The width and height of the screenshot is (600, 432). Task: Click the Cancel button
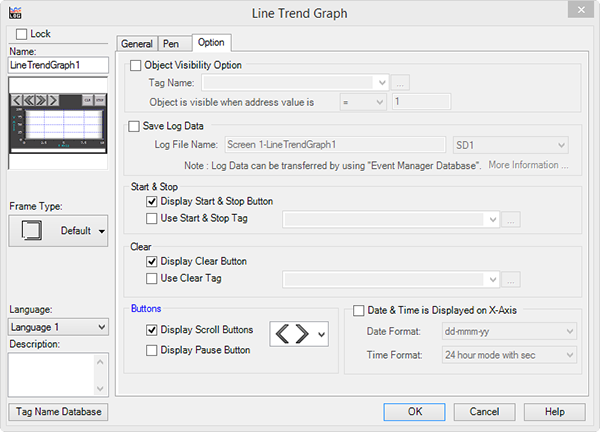pyautogui.click(x=484, y=412)
